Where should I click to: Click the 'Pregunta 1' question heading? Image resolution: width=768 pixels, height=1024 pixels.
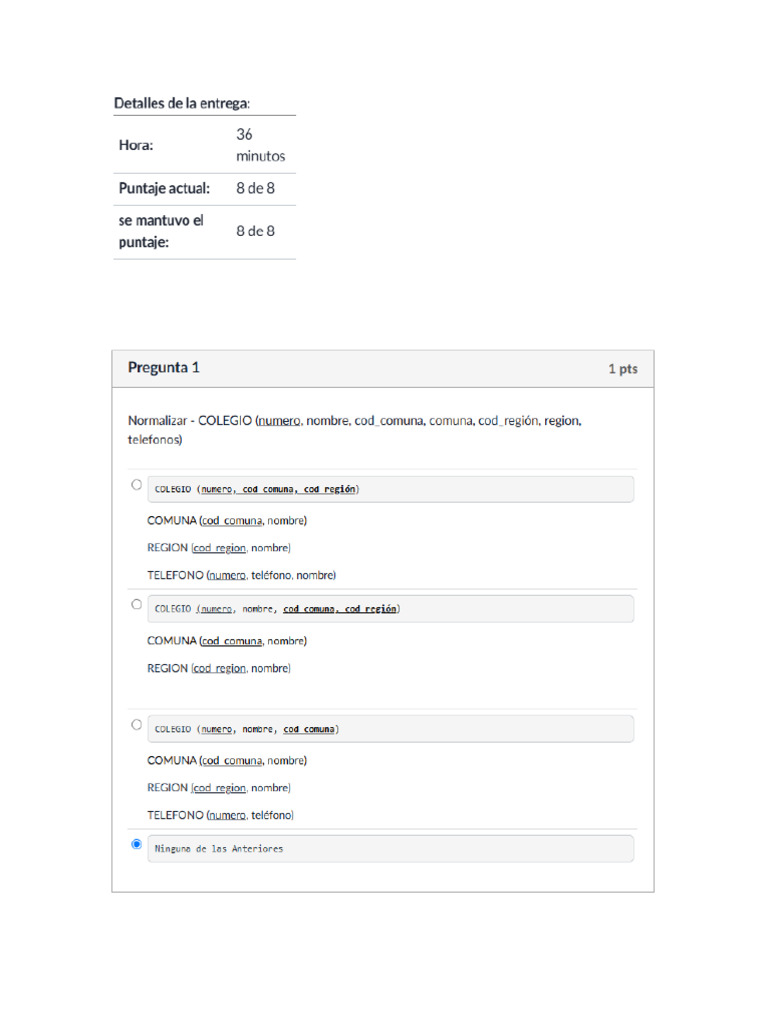click(164, 367)
